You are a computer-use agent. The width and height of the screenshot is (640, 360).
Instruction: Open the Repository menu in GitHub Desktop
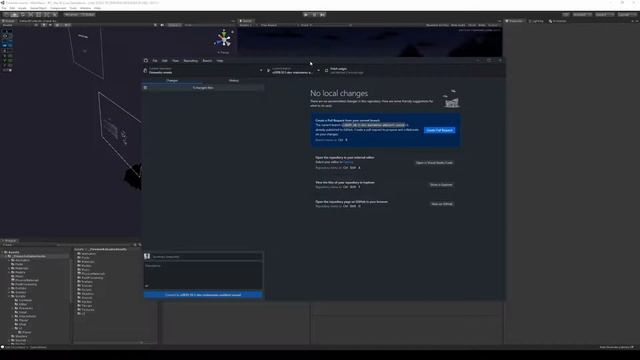point(191,61)
